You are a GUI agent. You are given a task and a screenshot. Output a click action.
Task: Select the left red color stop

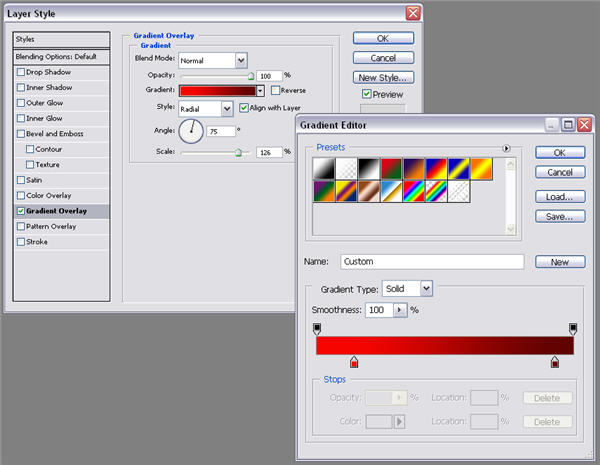coord(354,362)
